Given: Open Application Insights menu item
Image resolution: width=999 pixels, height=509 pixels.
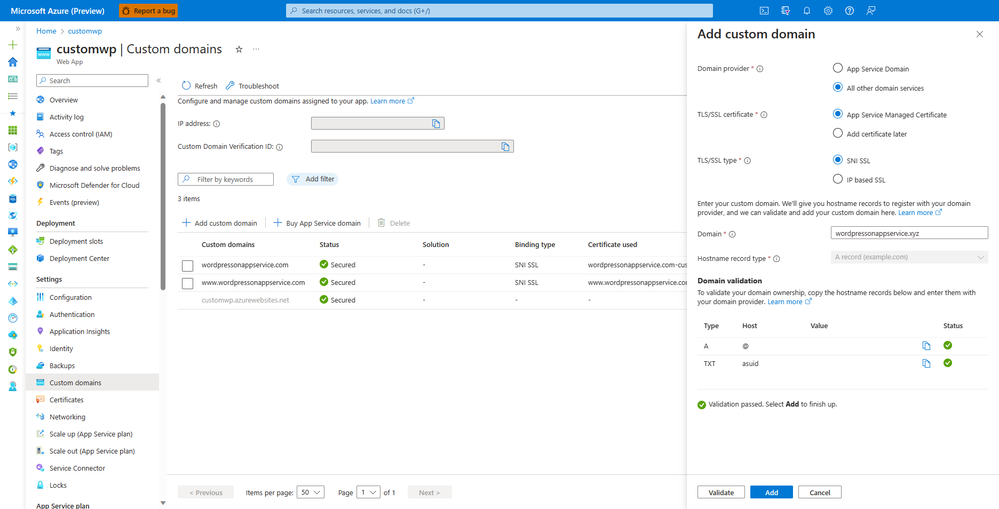Looking at the screenshot, I should [x=80, y=332].
